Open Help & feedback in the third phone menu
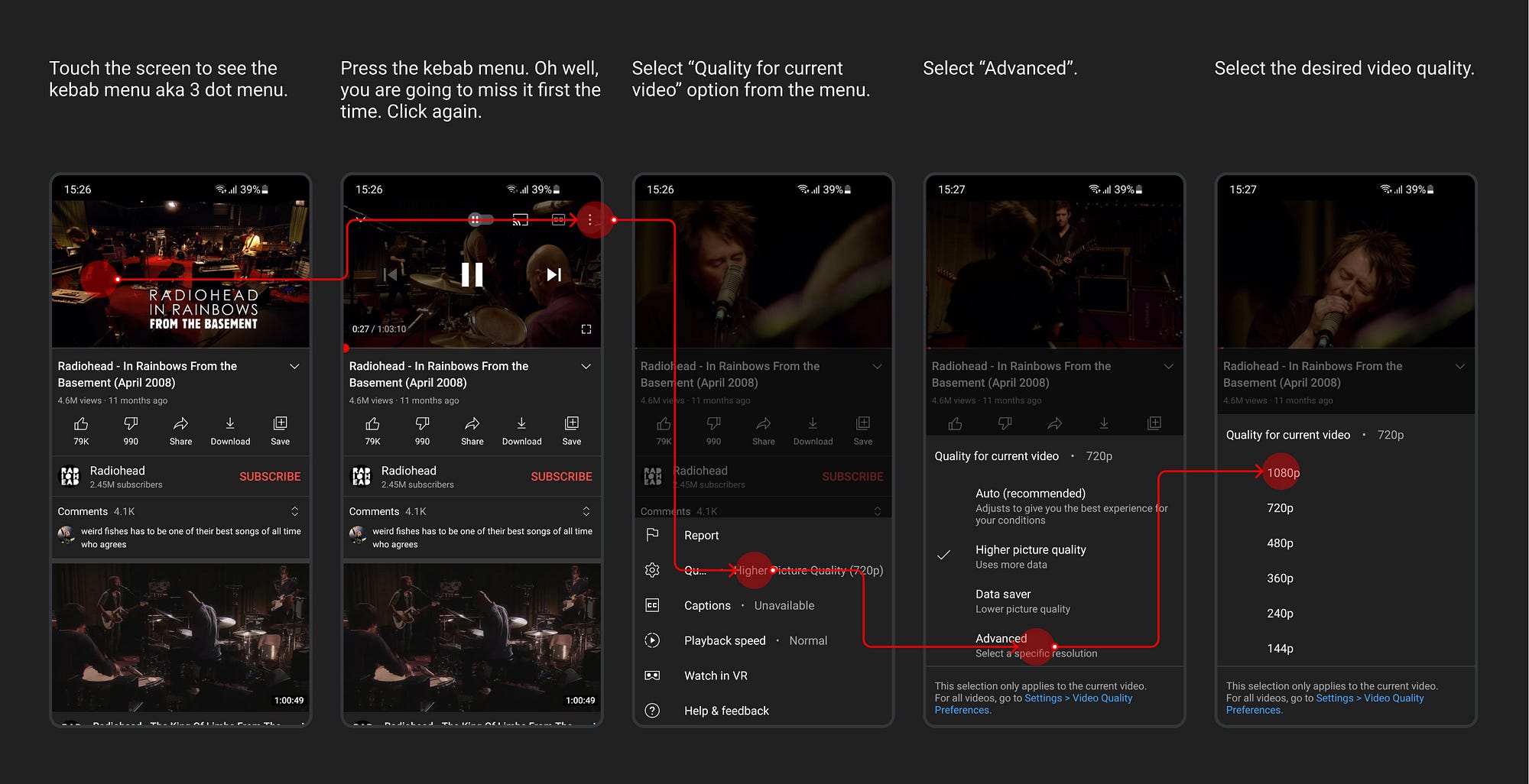Screen dimensions: 1529x784 (763, 711)
